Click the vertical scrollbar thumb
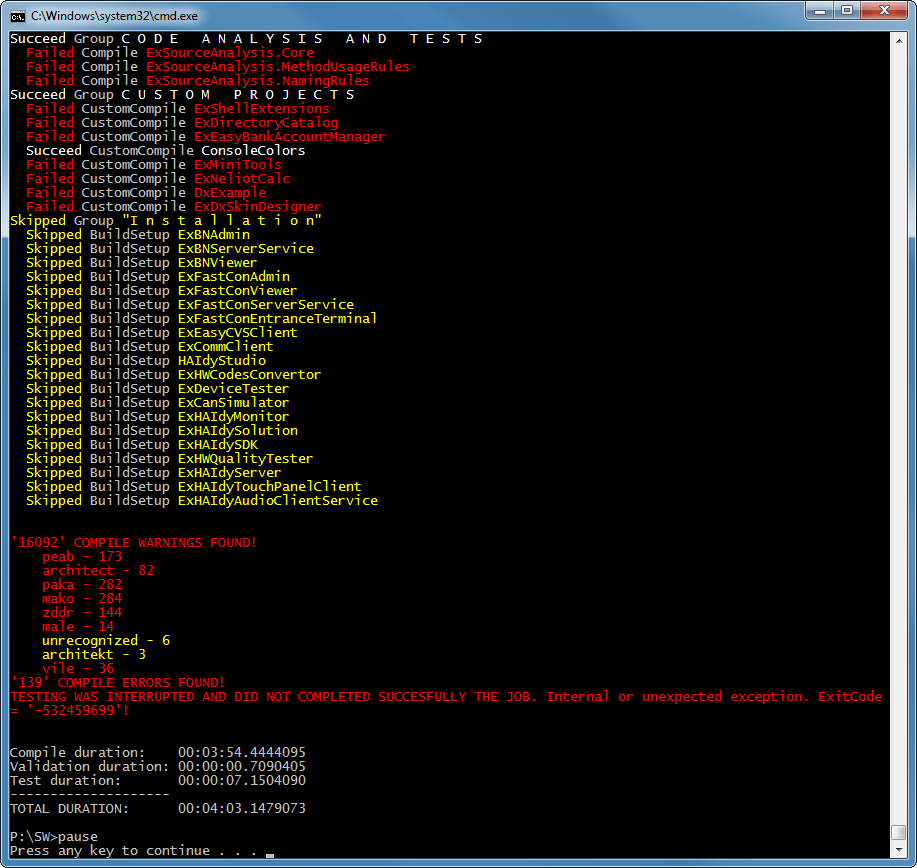Screen dimensions: 917x868 click(x=898, y=833)
